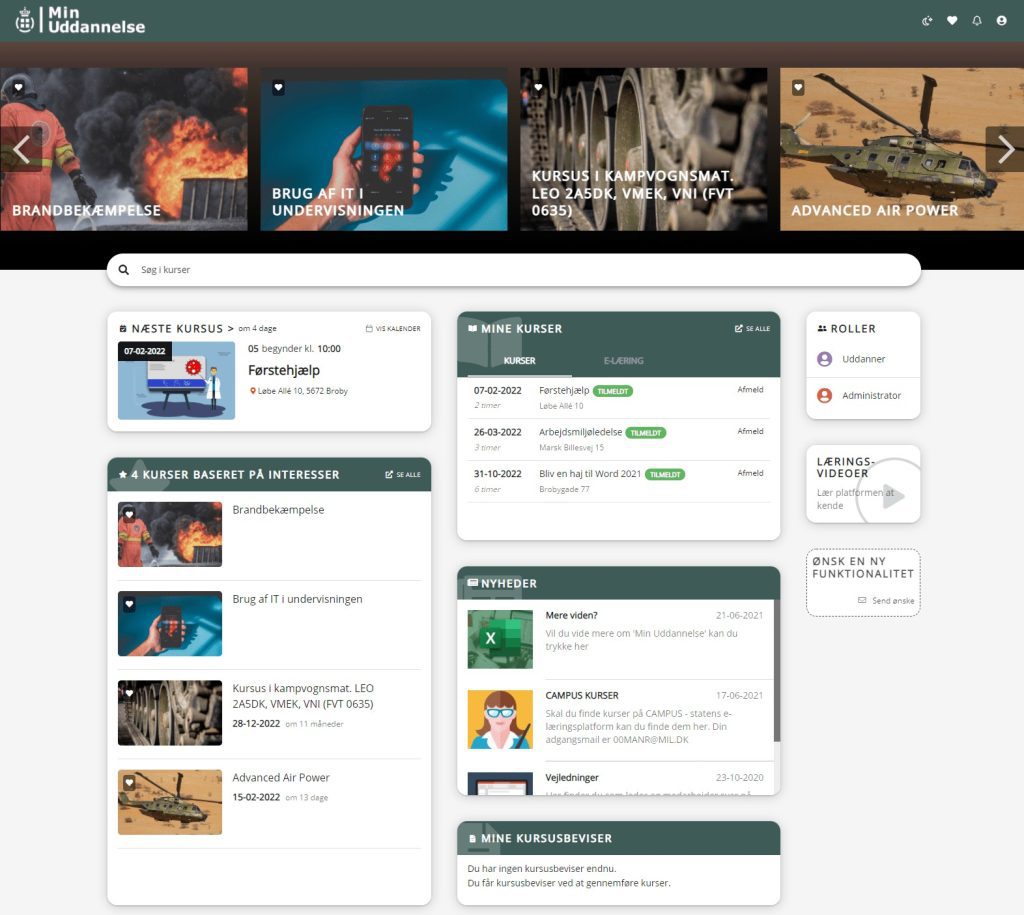Click document icon in Mine kursusbeviser header
This screenshot has width=1024, height=915.
pyautogui.click(x=472, y=839)
